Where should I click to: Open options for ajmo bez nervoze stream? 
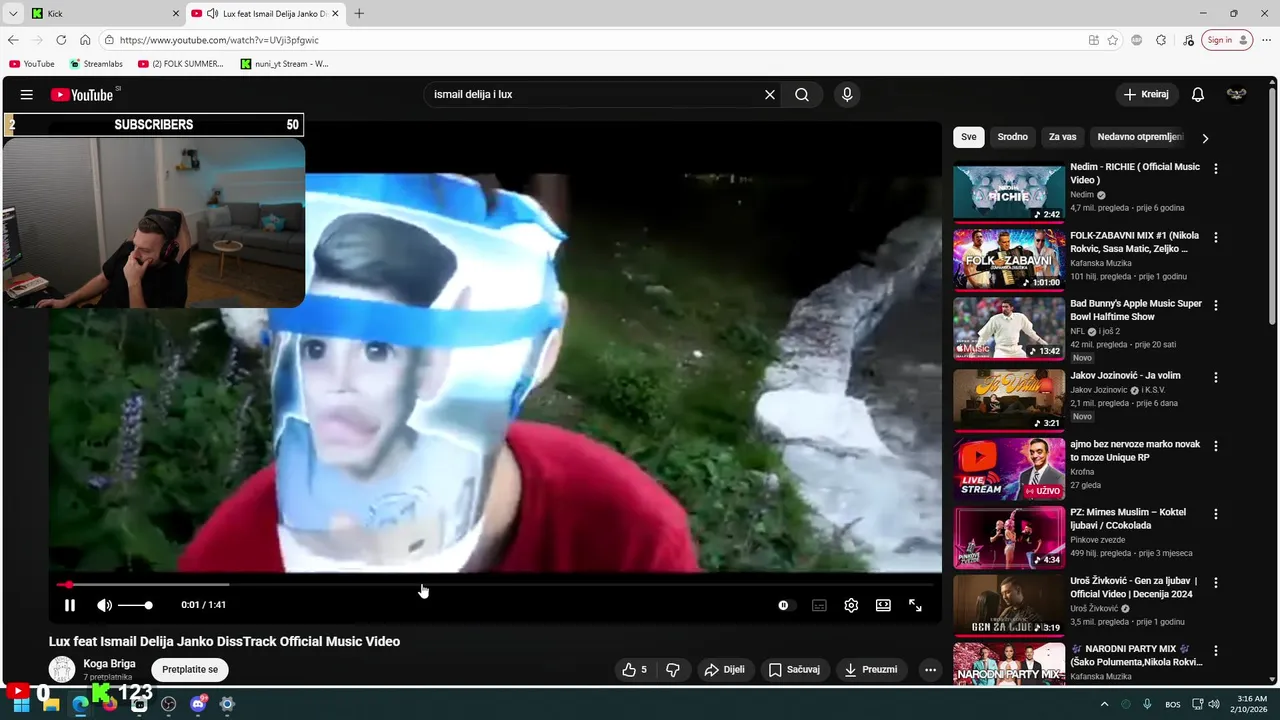[1216, 446]
